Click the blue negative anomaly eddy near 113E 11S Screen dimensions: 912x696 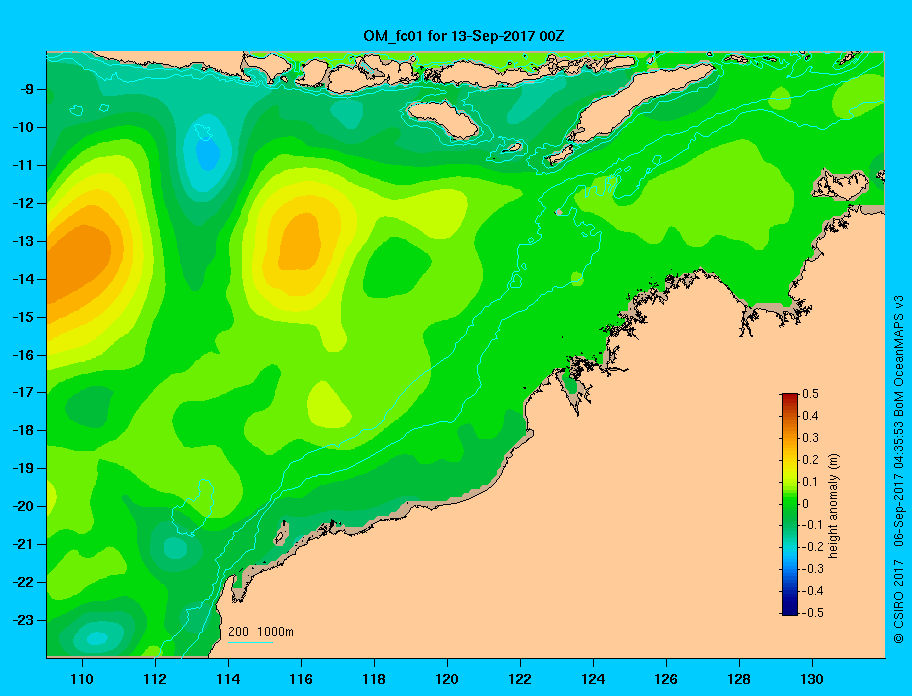[208, 154]
